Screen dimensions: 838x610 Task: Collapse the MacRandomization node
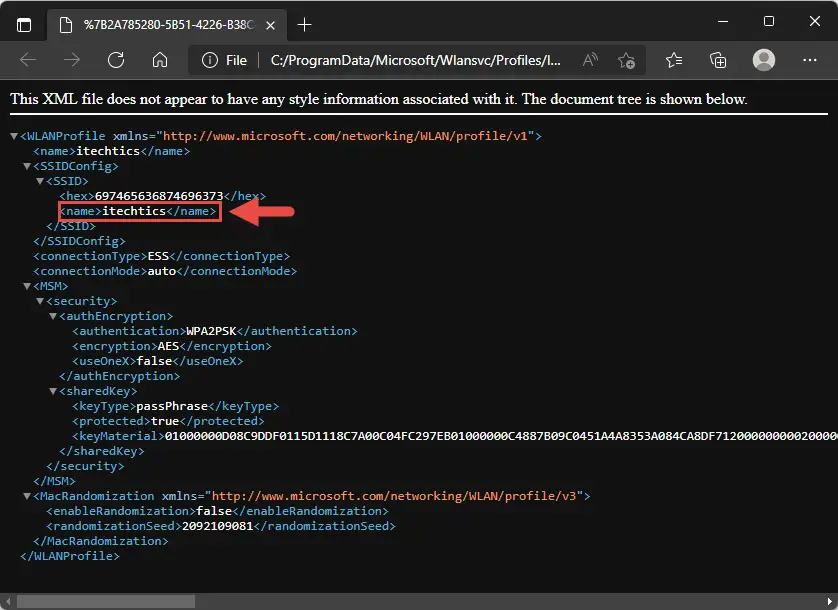point(27,496)
